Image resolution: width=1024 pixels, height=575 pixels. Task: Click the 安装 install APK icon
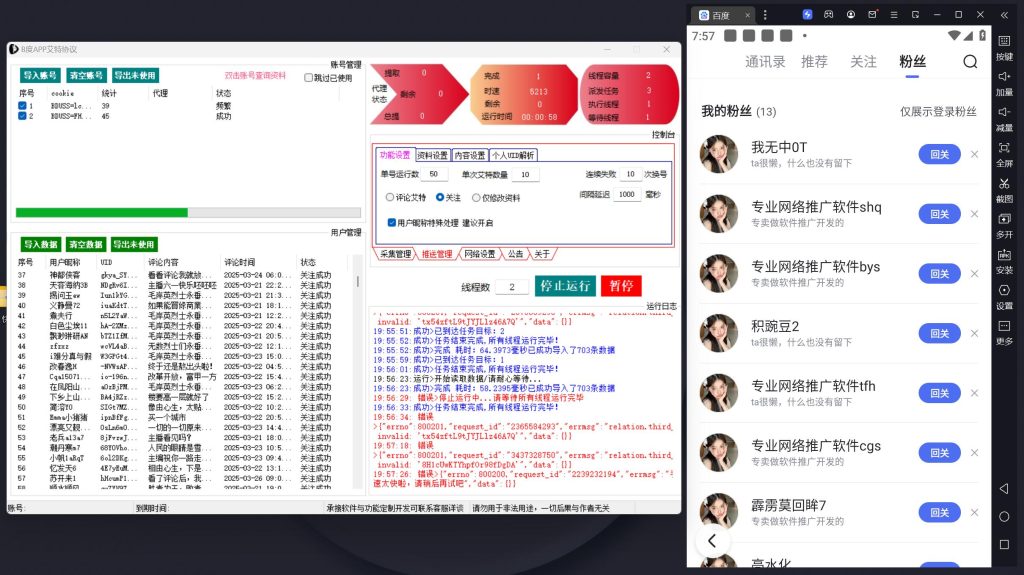[x=1004, y=256]
